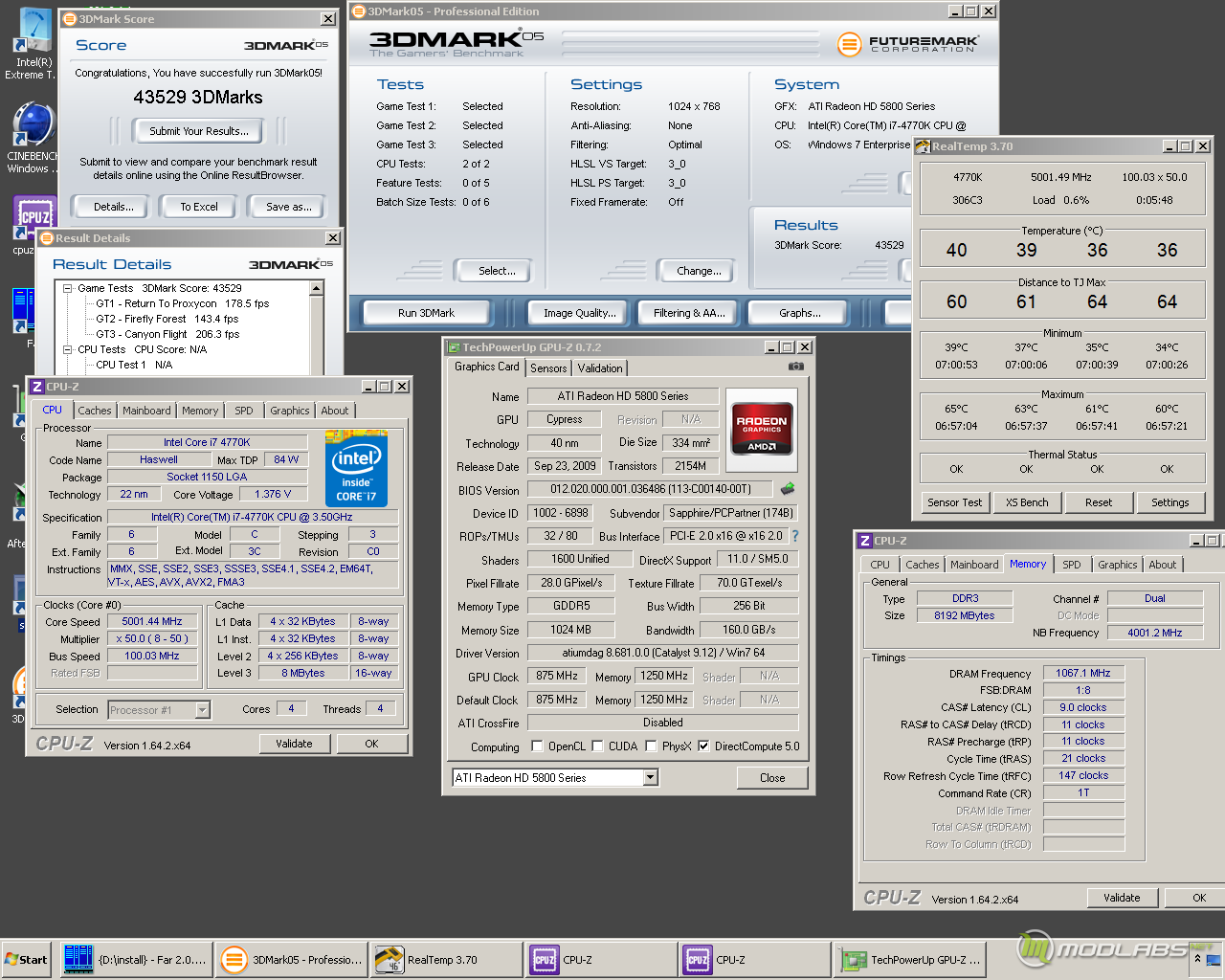1225x980 pixels.
Task: Click the Image Quality button
Action: coord(580,313)
